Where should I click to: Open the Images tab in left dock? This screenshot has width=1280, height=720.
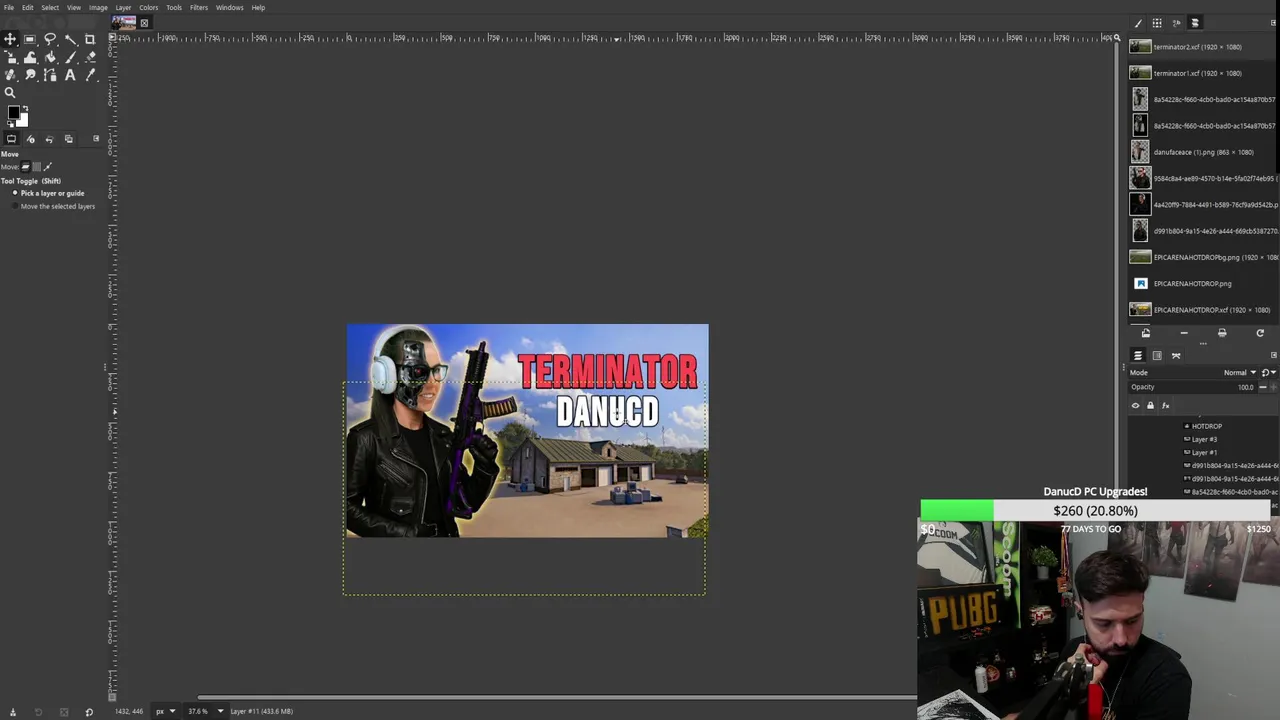(68, 139)
